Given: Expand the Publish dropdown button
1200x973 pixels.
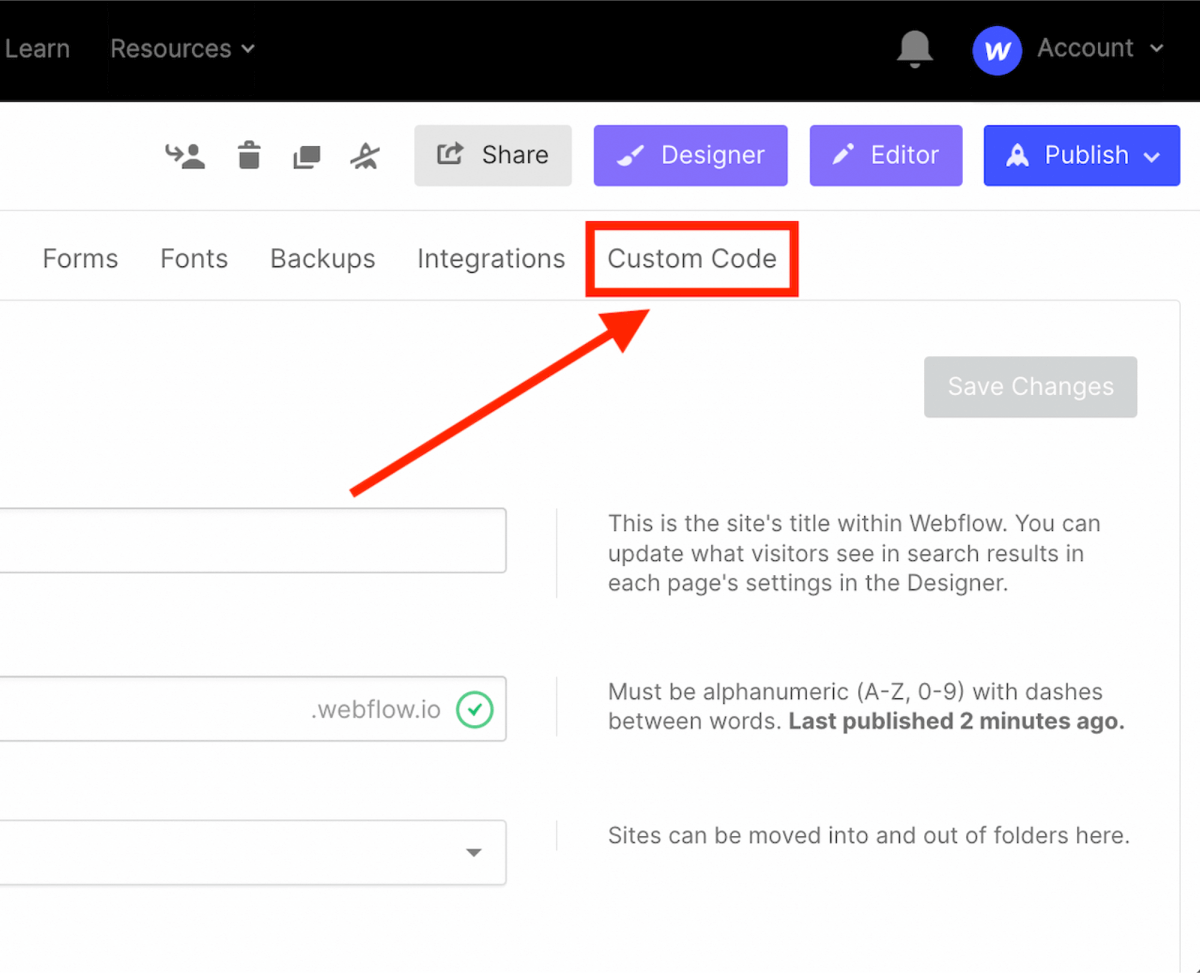Looking at the screenshot, I should 1082,155.
